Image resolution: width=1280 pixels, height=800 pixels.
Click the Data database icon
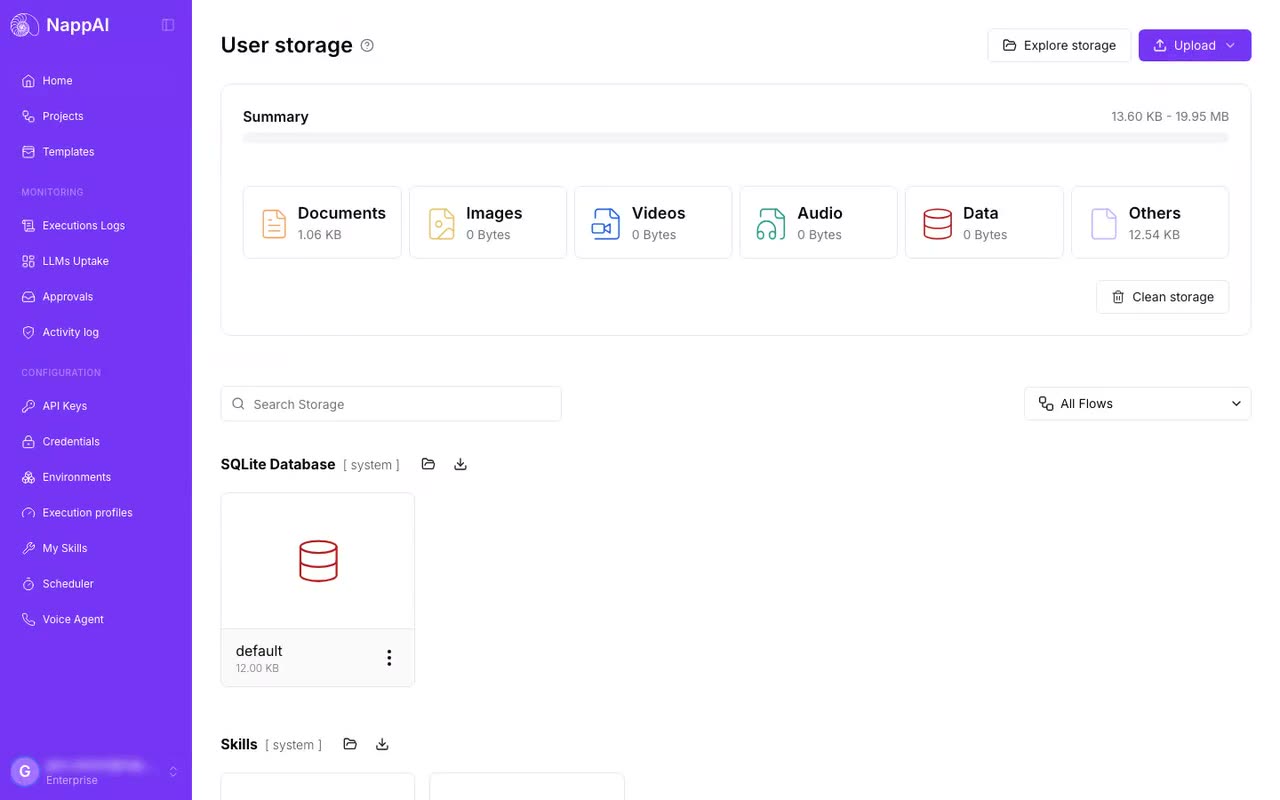937,223
